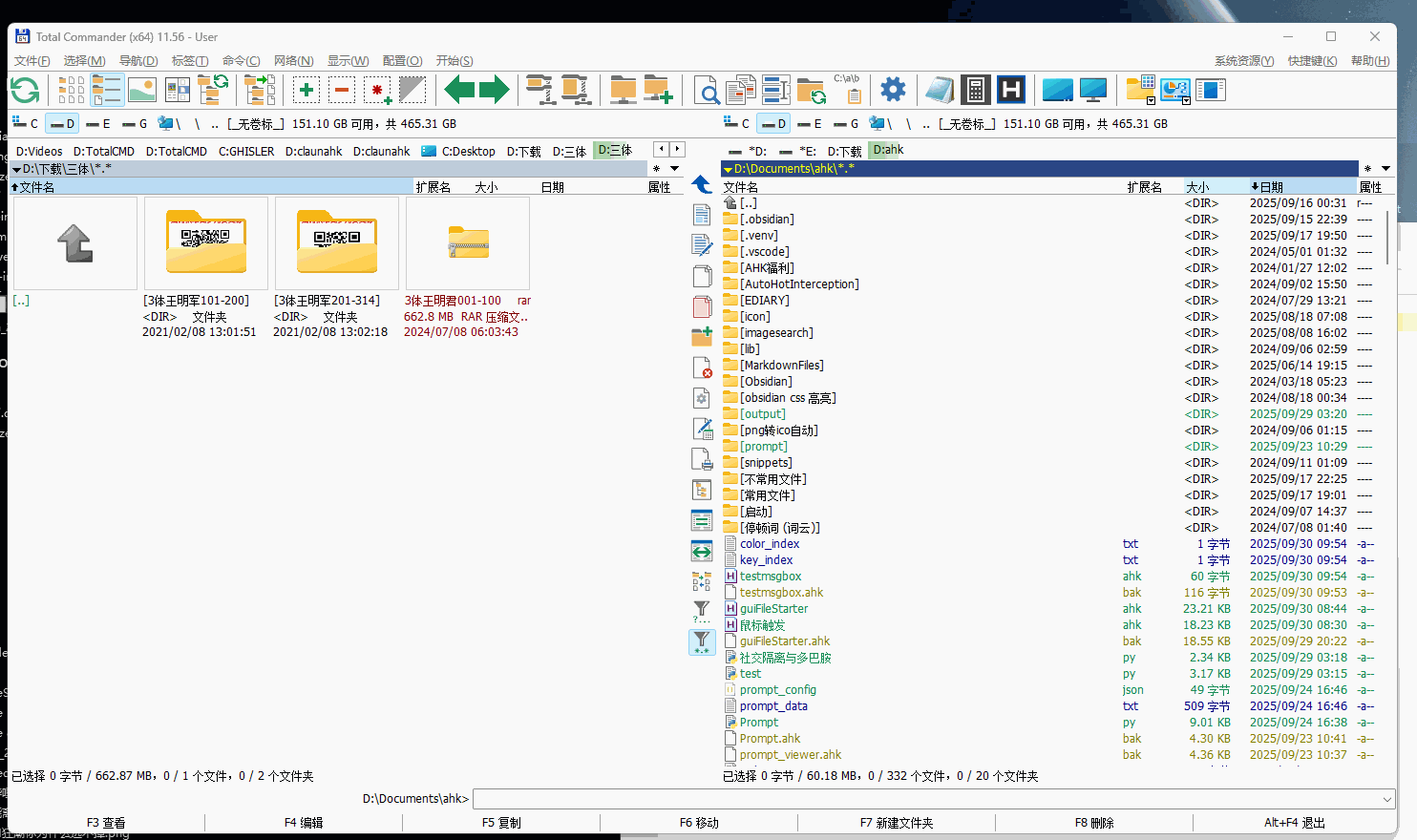
Task: Open left panel directory history dropdown arrow
Action: [x=674, y=169]
